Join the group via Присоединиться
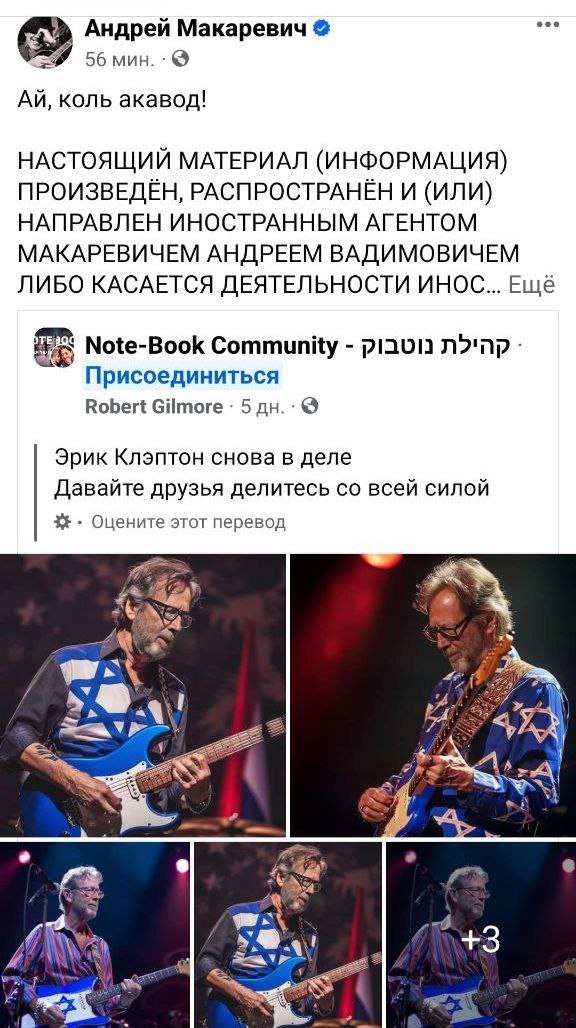 182,376
